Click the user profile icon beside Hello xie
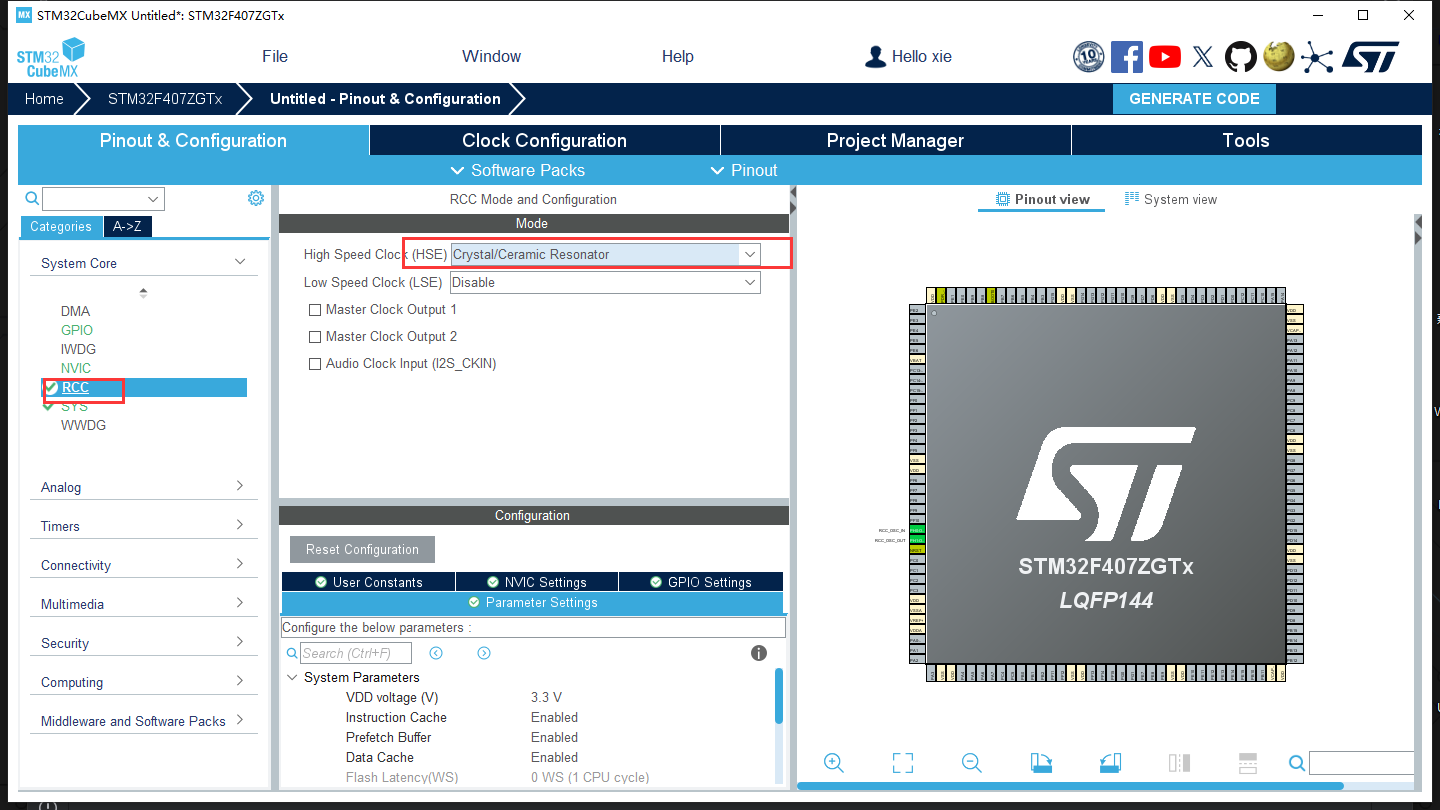The width and height of the screenshot is (1440, 810). tap(876, 57)
